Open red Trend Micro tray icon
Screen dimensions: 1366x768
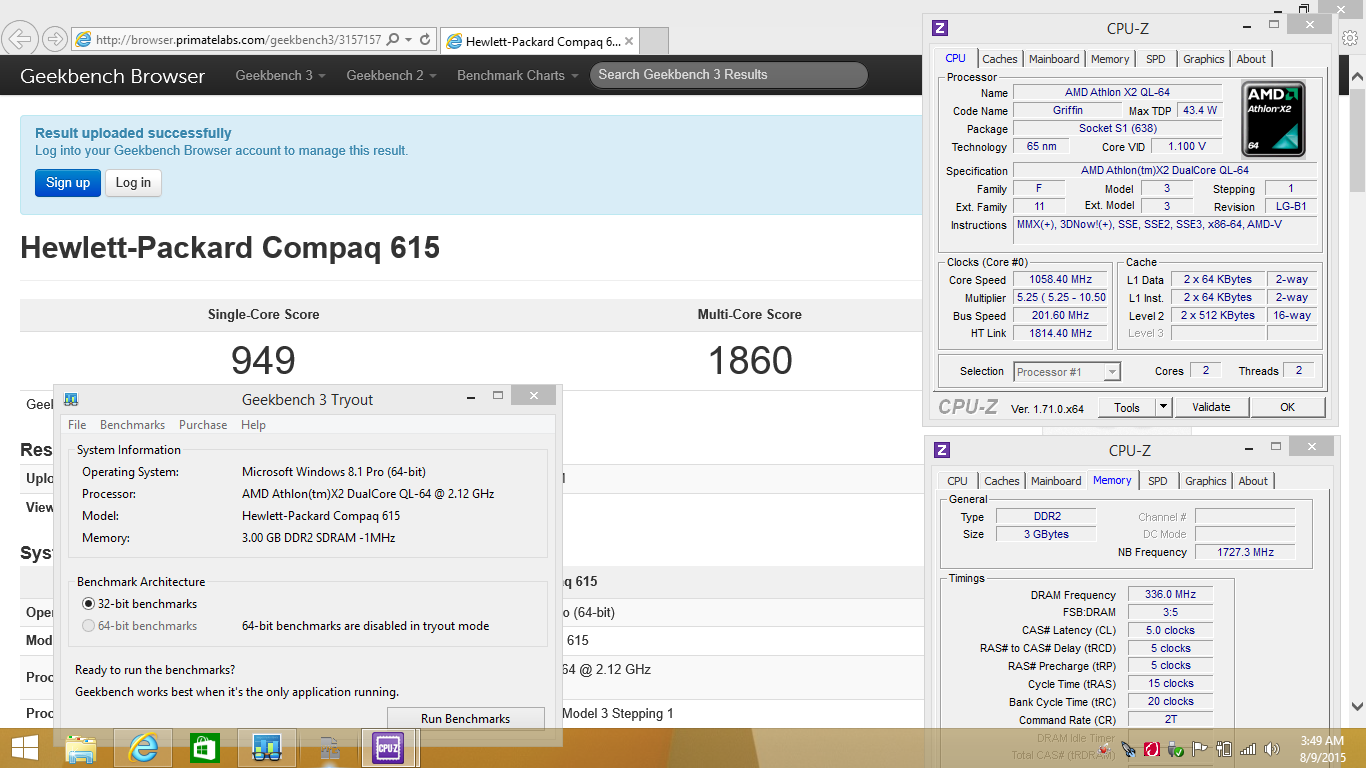[1152, 748]
